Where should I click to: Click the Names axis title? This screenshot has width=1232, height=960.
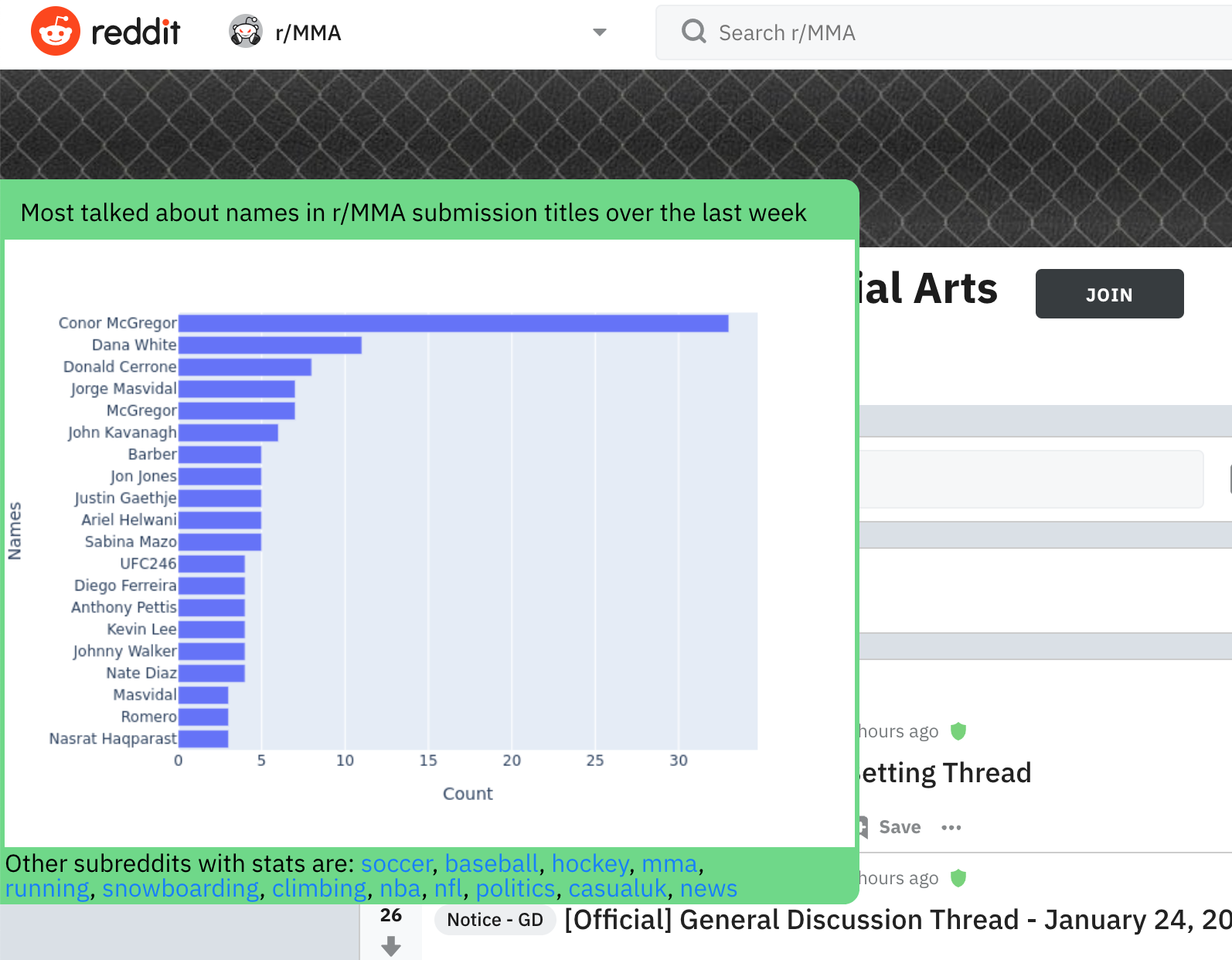pyautogui.click(x=15, y=531)
